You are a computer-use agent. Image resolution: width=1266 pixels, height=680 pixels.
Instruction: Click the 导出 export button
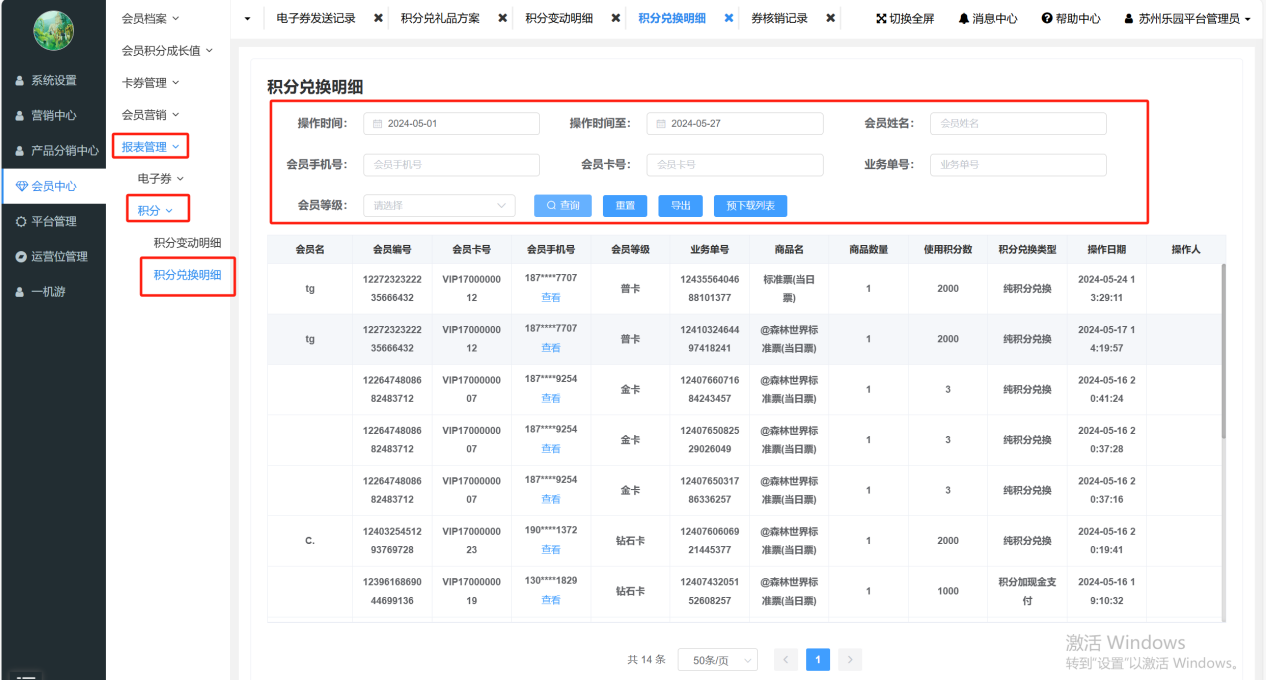[680, 206]
